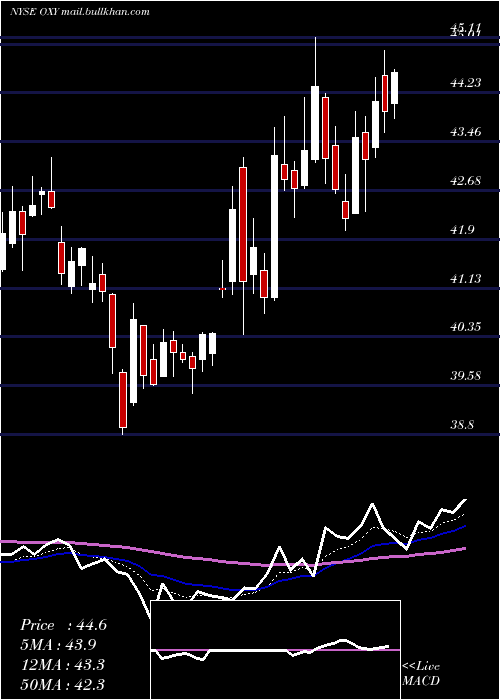Select the 43.46 price axis label
This screenshot has width=500, height=700.
[466, 132]
